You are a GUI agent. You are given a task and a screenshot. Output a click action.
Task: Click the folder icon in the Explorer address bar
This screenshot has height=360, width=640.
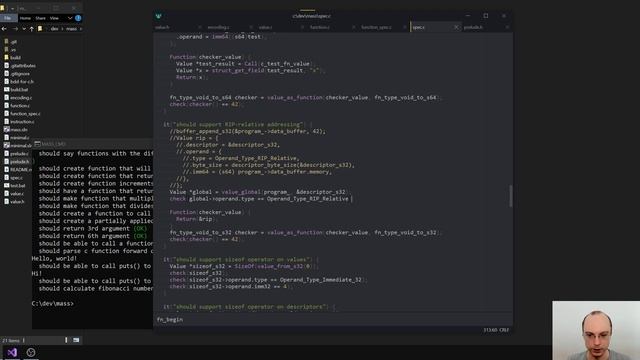pos(40,29)
